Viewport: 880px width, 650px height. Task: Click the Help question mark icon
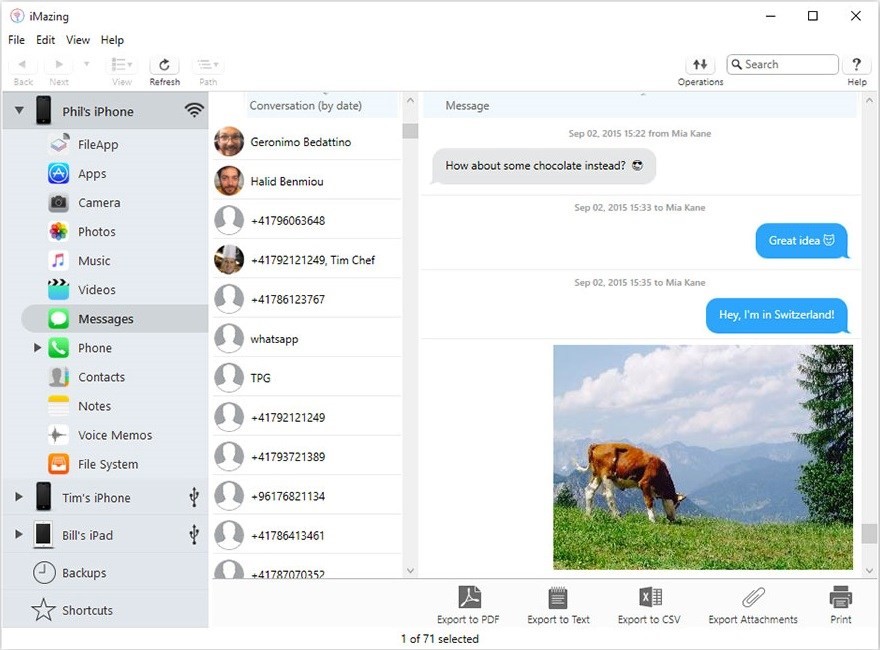tap(856, 65)
